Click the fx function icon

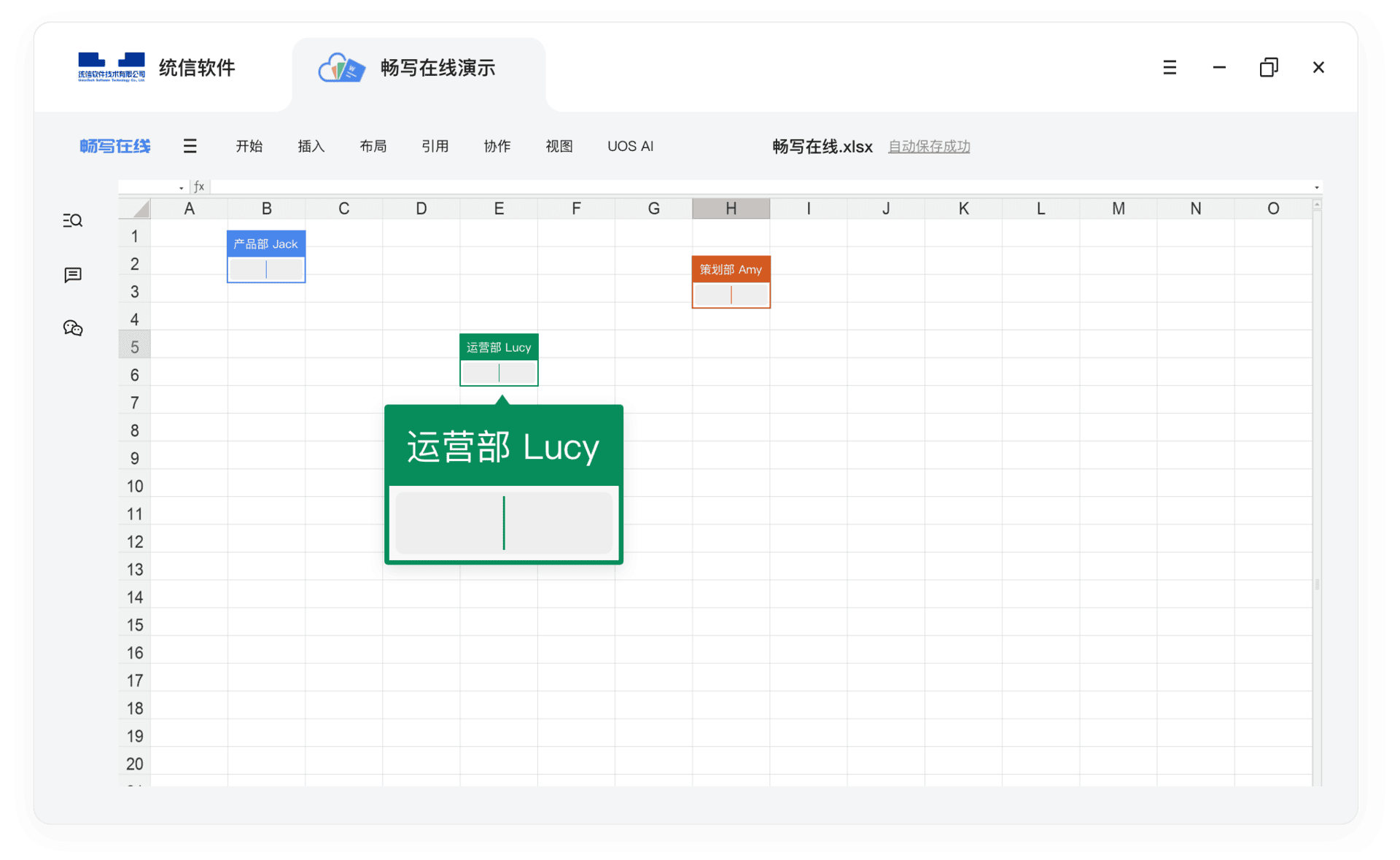199,187
